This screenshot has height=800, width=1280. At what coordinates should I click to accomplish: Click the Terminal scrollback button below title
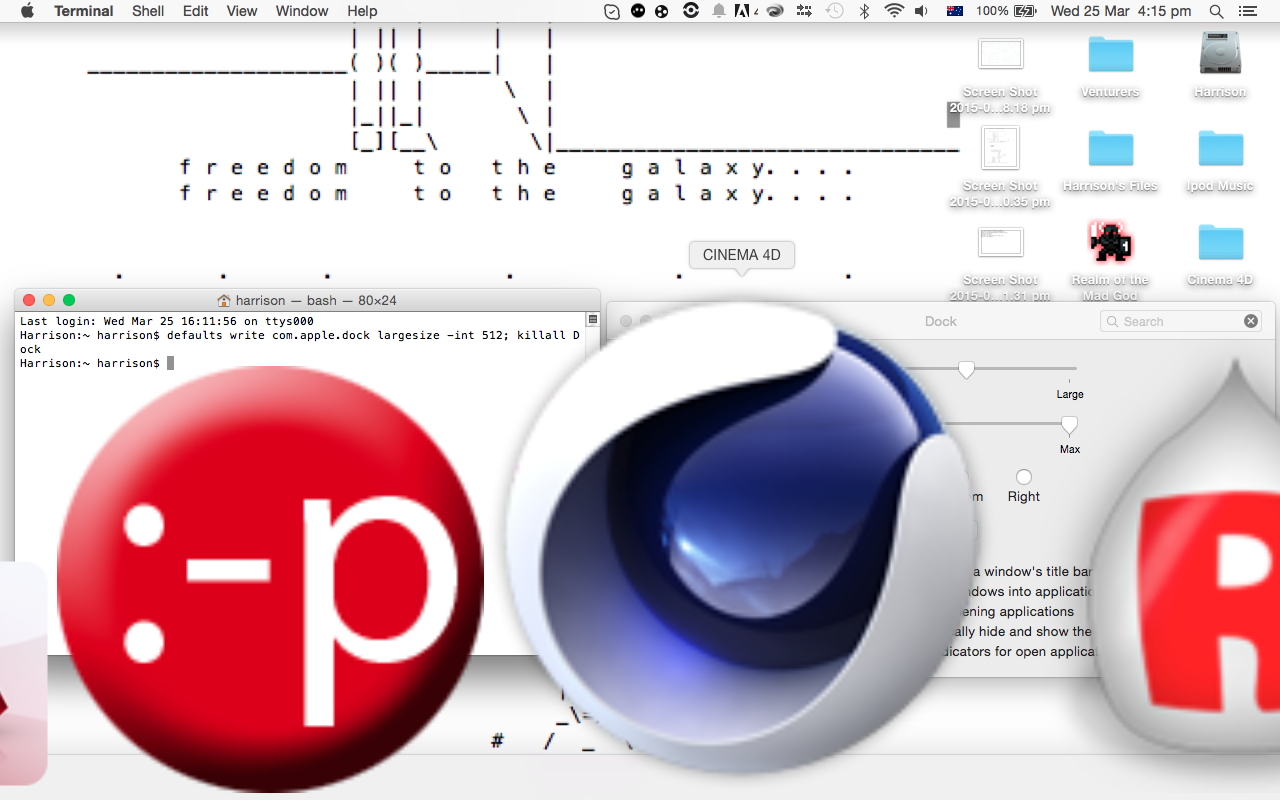(x=592, y=320)
